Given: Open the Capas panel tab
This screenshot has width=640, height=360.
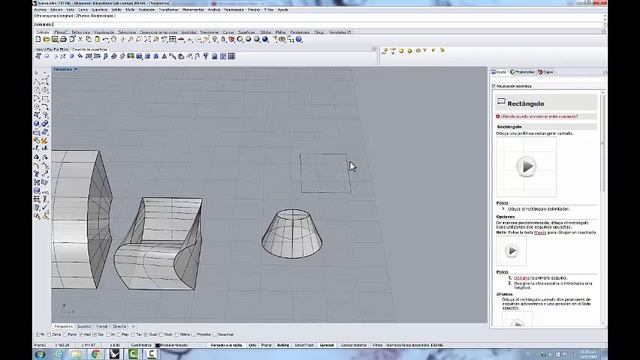Looking at the screenshot, I should (546, 72).
